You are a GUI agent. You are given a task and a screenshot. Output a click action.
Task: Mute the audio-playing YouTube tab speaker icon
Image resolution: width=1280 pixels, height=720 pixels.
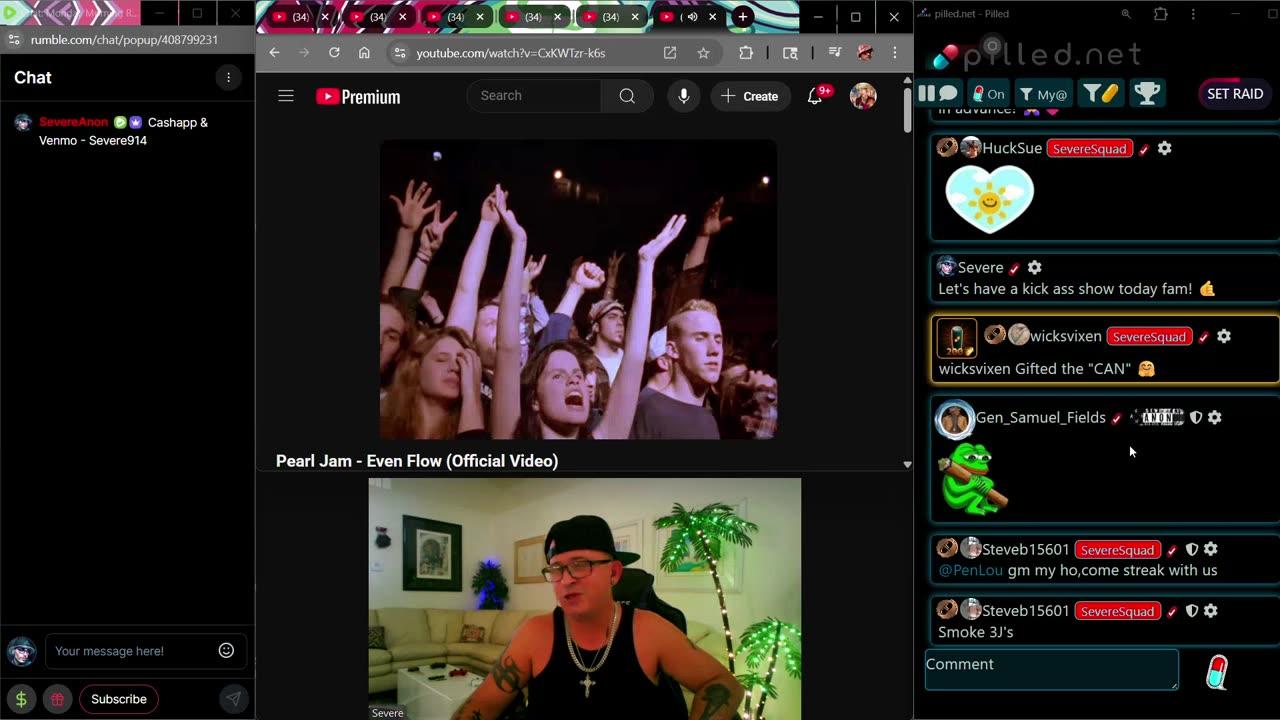692,17
